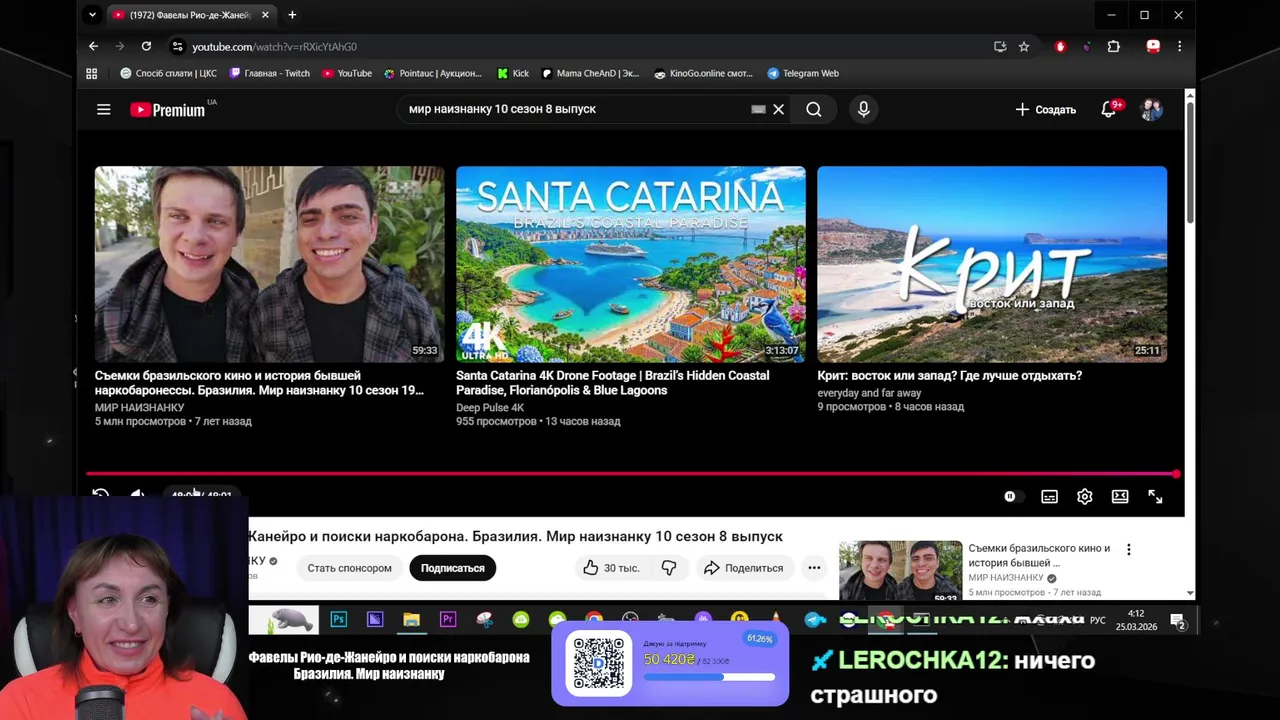The width and height of the screenshot is (1280, 720).
Task: Open the Крит video thumbnail
Action: 992,264
